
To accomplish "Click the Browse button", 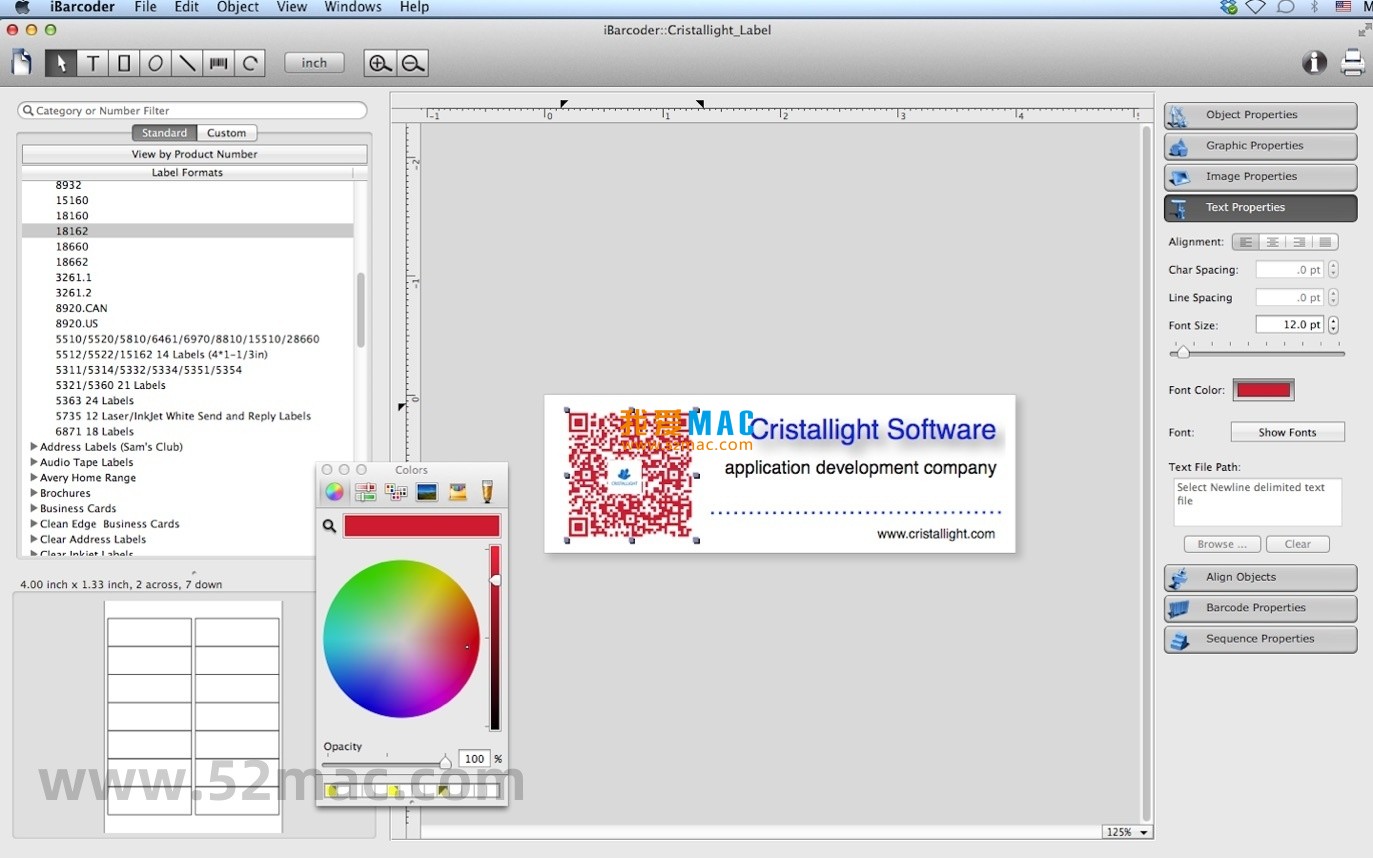I will (1222, 544).
